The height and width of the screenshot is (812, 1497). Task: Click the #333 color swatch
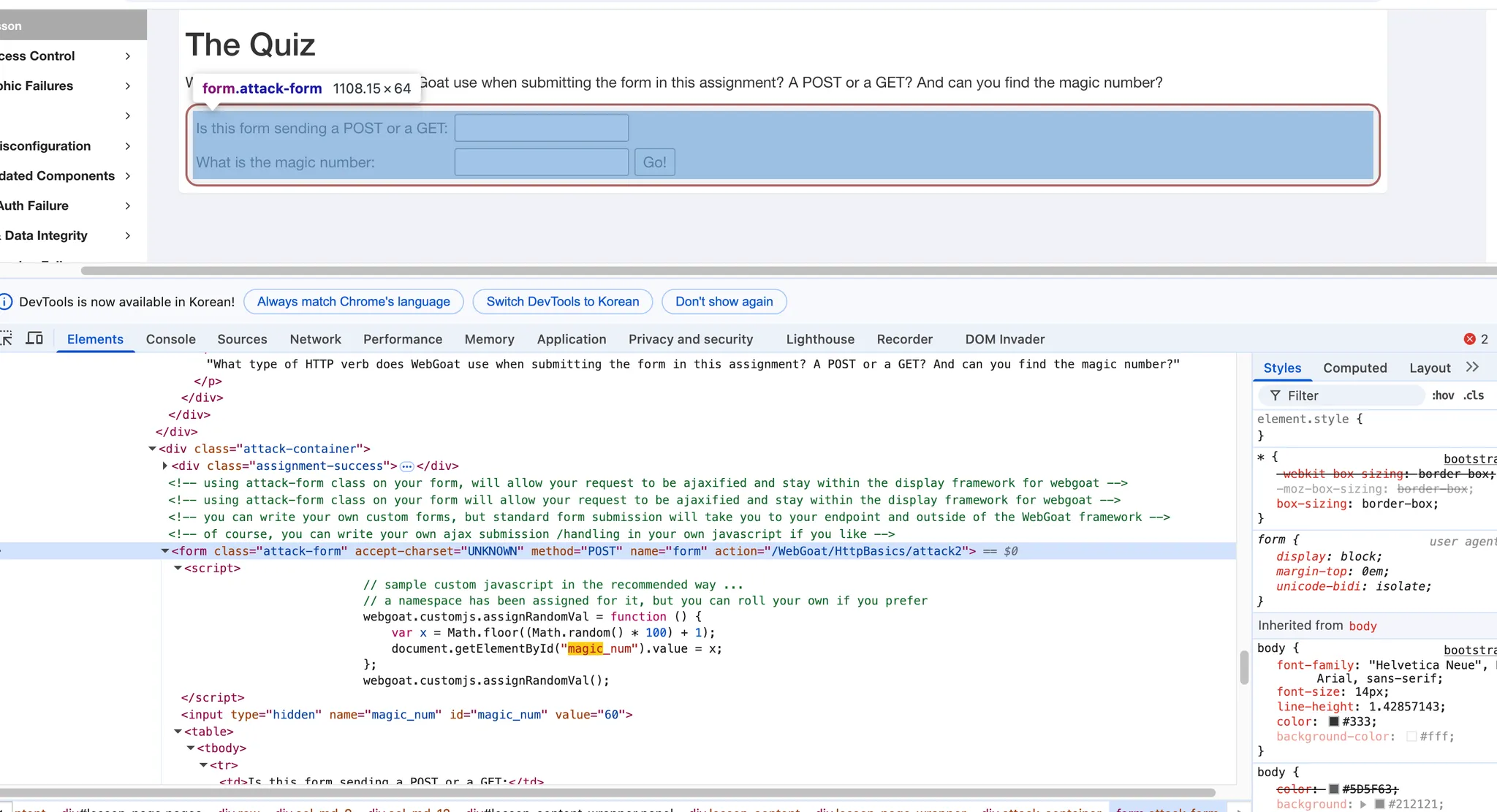pyautogui.click(x=1334, y=721)
